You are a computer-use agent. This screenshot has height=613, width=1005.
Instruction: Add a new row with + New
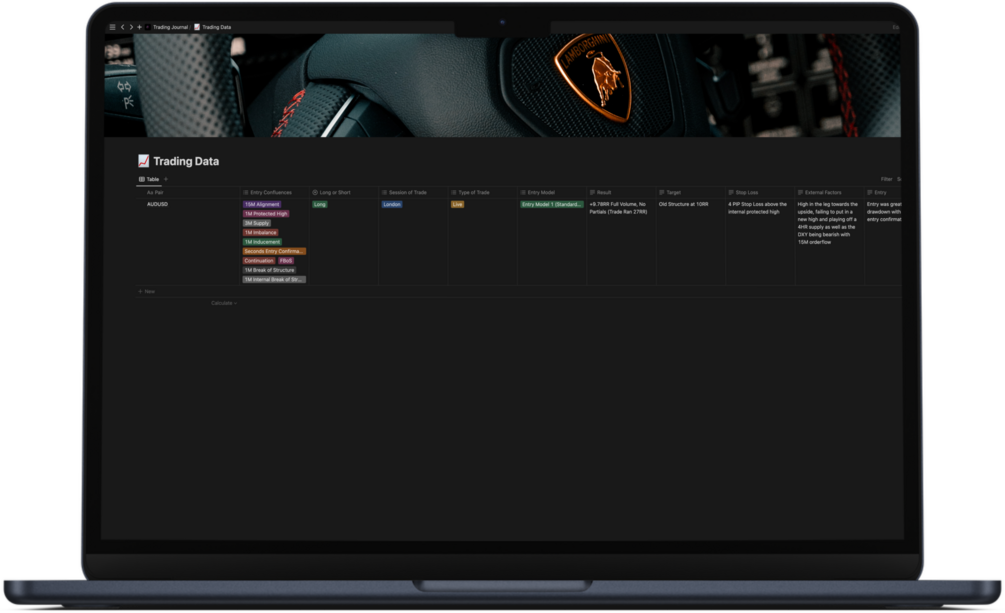(x=147, y=292)
